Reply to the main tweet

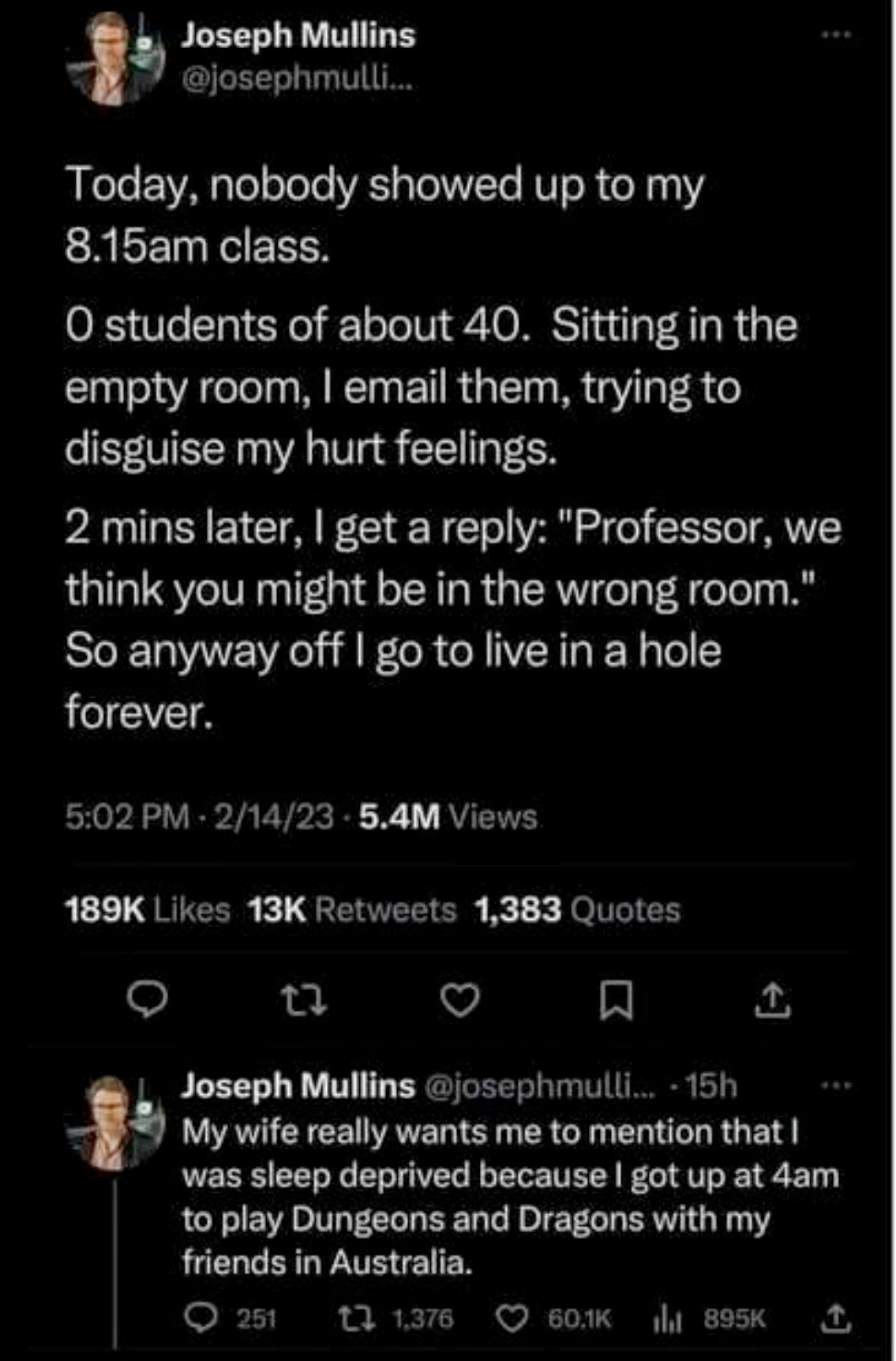pos(148,1002)
